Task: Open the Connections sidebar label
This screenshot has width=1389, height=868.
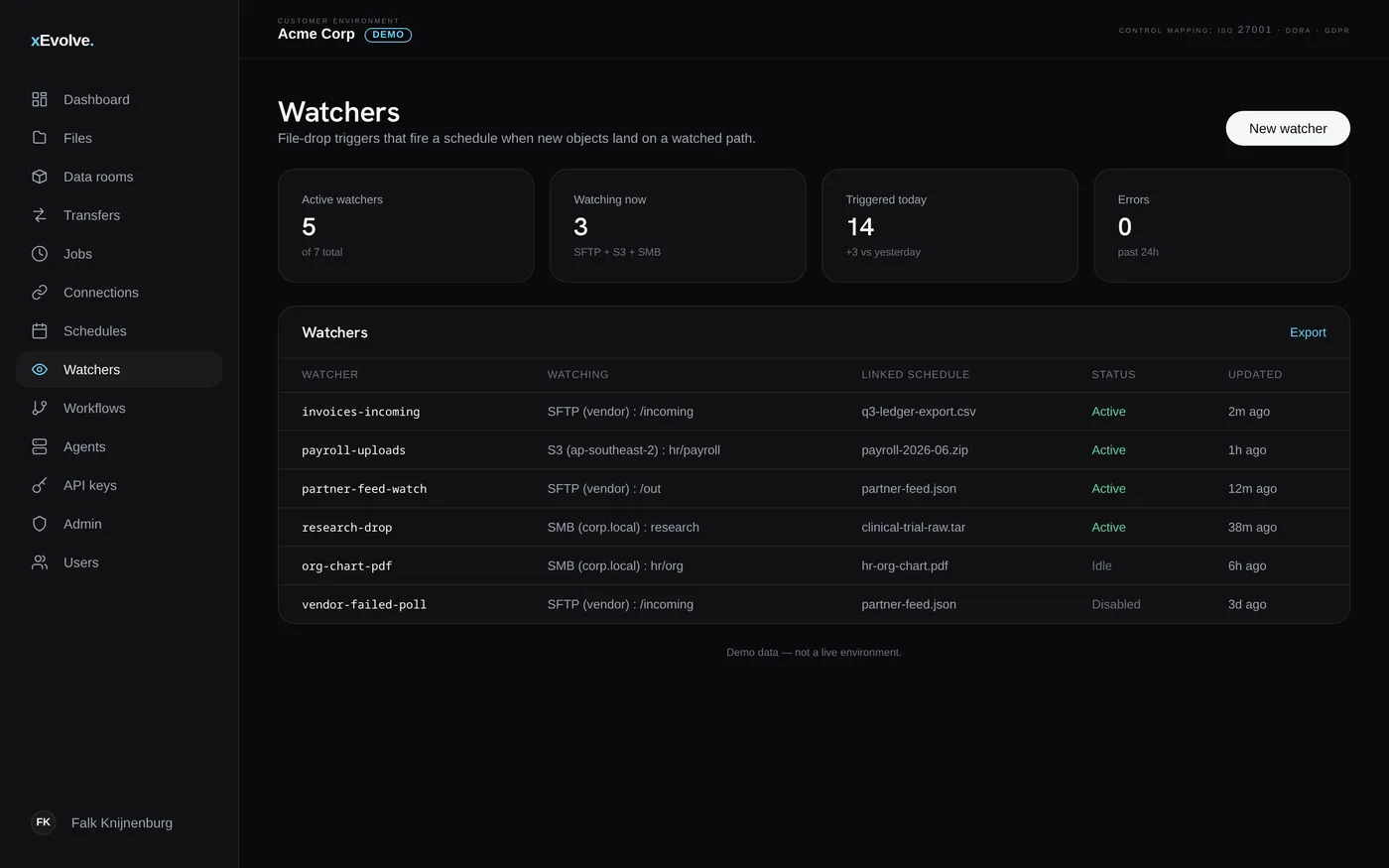Action: point(101,293)
